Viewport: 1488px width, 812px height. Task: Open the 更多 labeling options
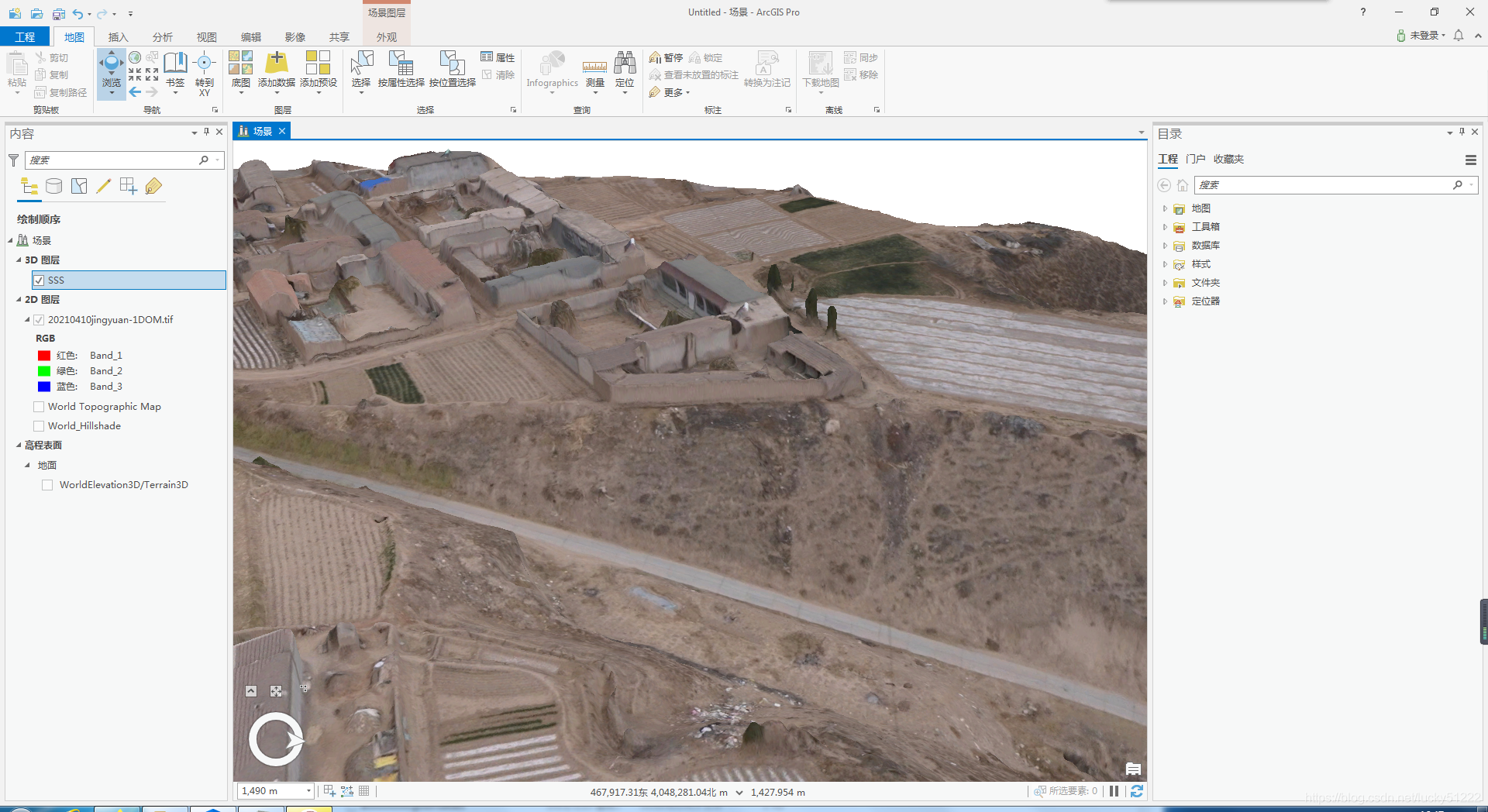(670, 92)
